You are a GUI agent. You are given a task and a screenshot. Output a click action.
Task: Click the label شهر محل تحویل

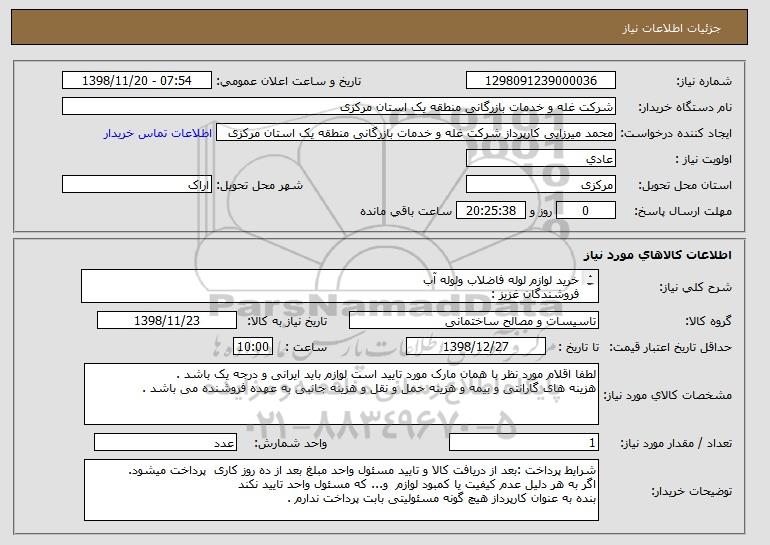click(259, 185)
